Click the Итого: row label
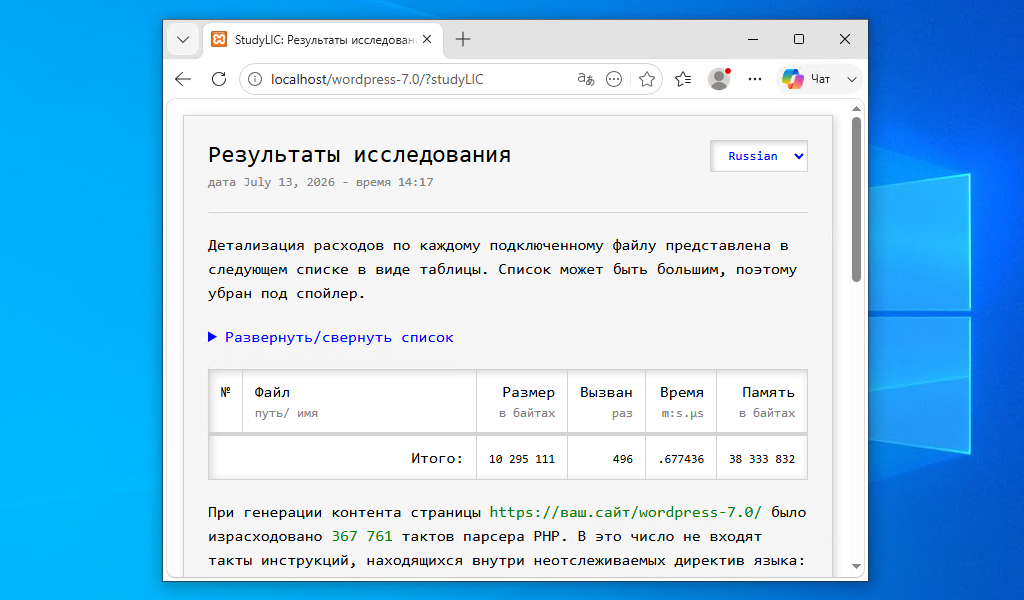 point(437,458)
